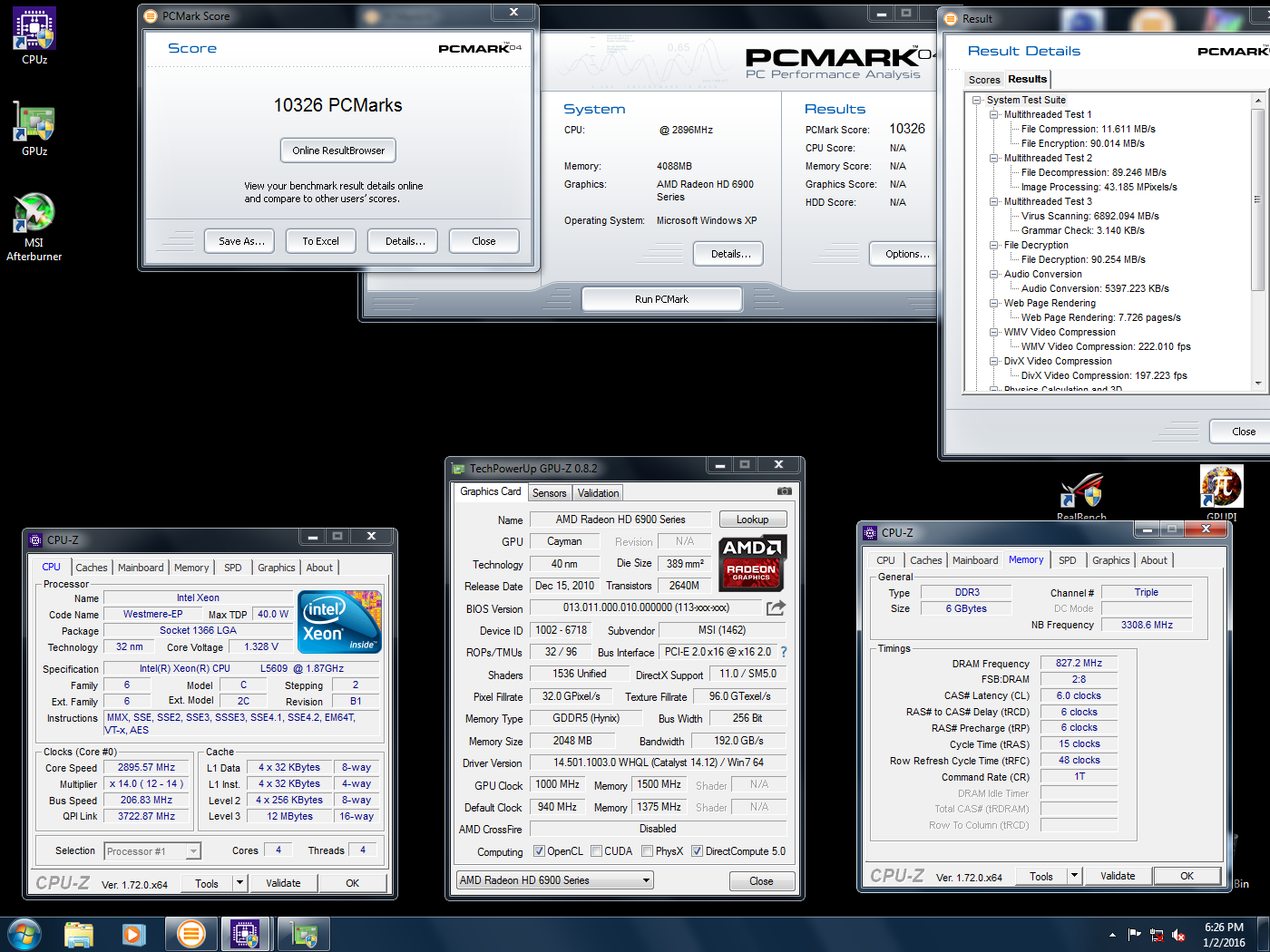
Task: Collapse the Multithreaded Test 2 node
Action: coord(994,159)
